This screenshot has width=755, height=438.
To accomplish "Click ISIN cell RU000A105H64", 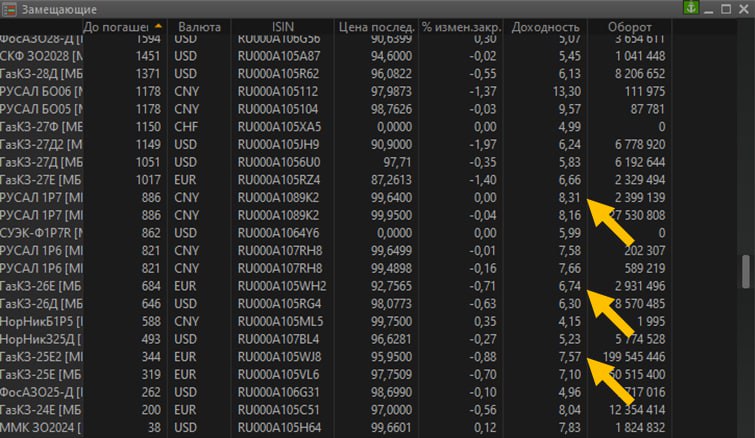I will (x=279, y=428).
